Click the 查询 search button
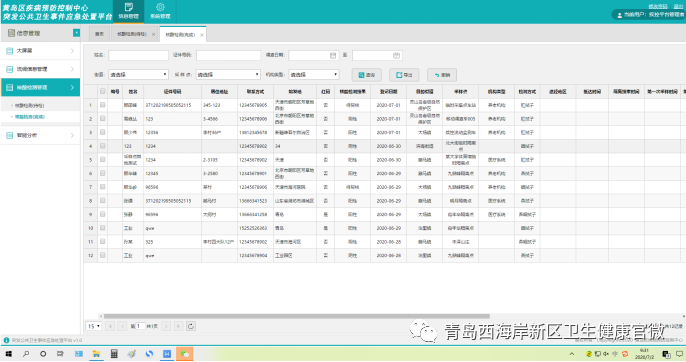 (367, 75)
